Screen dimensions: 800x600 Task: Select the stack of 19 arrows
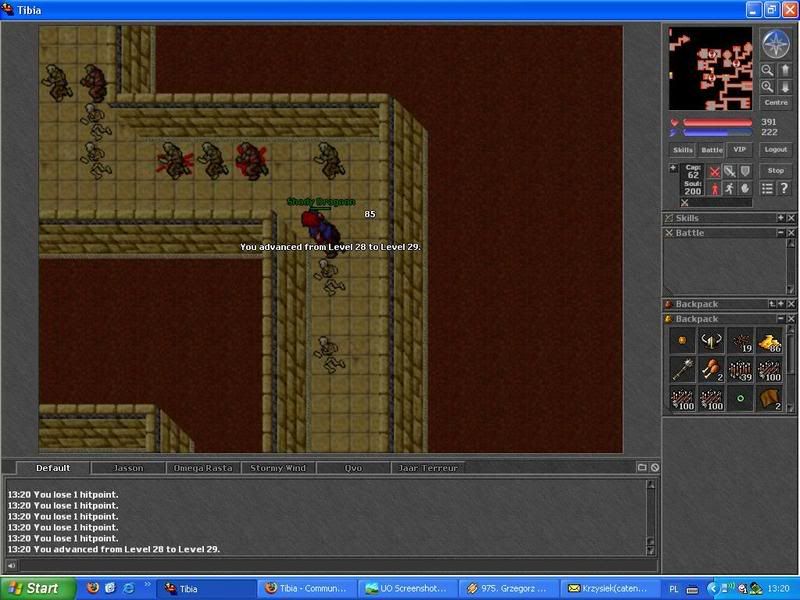point(740,340)
